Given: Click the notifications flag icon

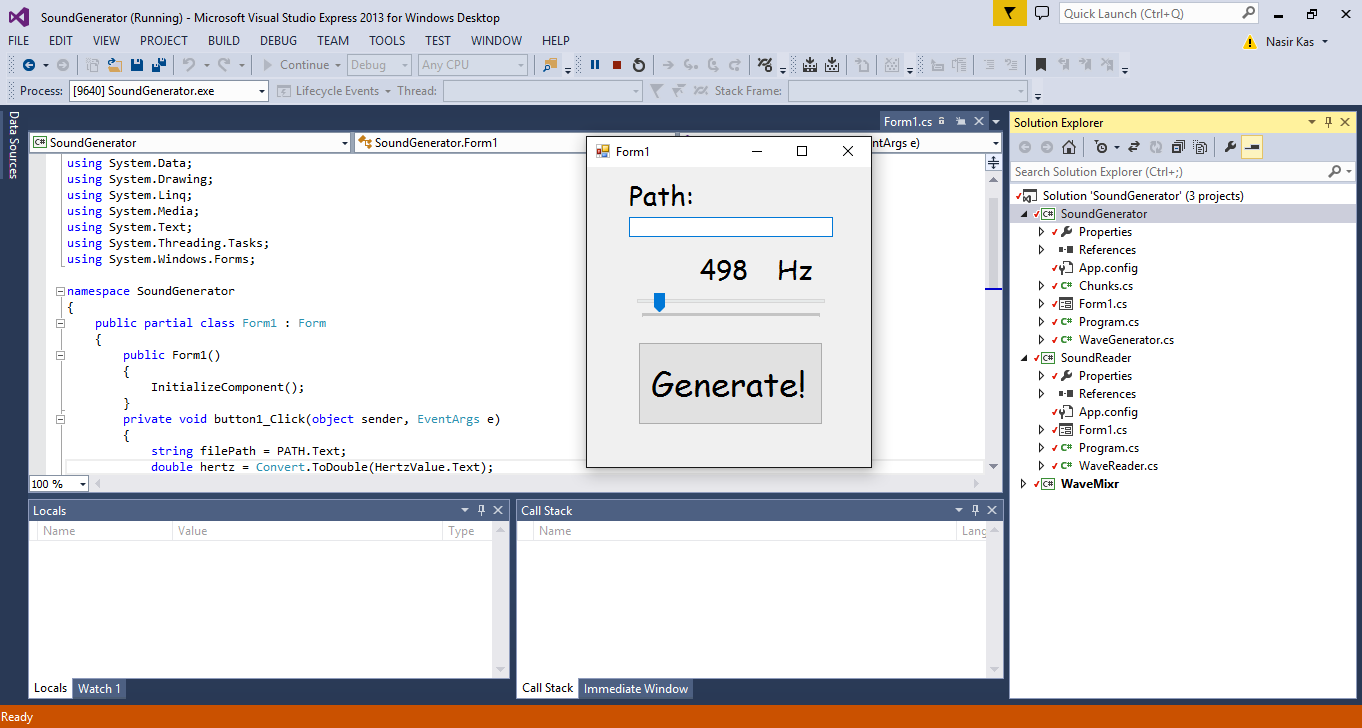Looking at the screenshot, I should pos(1009,13).
